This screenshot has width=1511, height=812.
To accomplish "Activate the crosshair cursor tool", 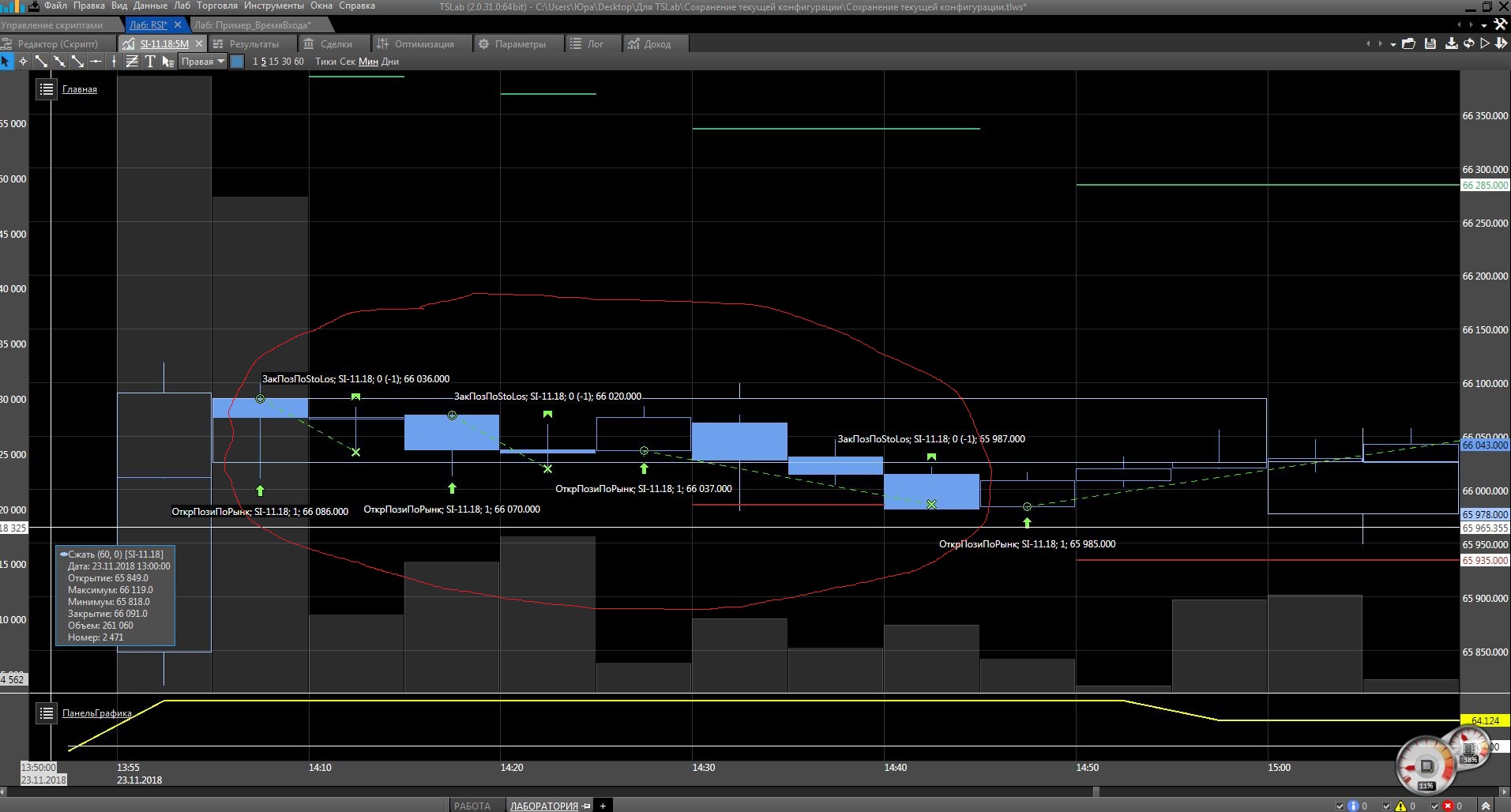I will [24, 62].
